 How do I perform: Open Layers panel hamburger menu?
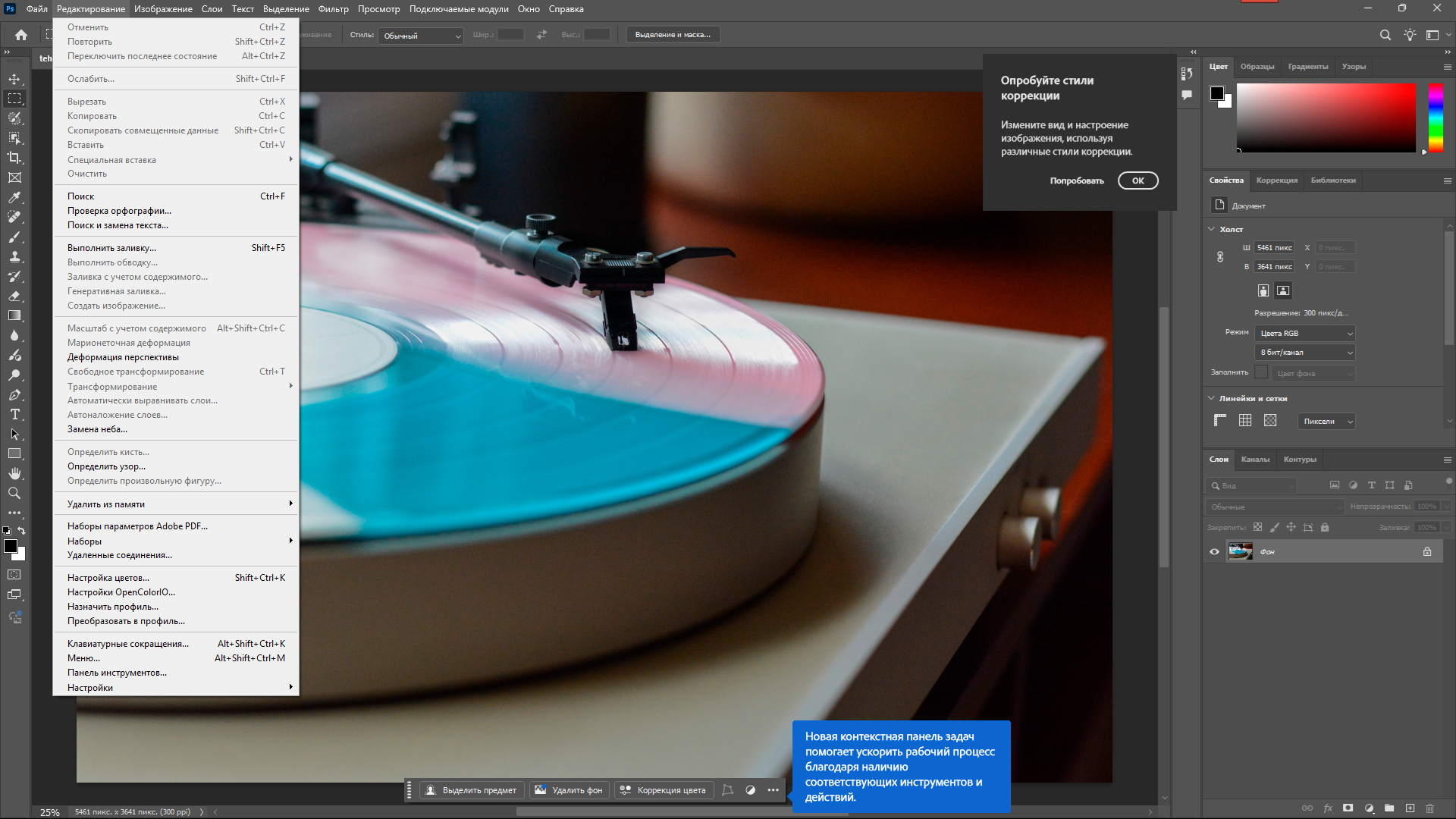click(1447, 460)
